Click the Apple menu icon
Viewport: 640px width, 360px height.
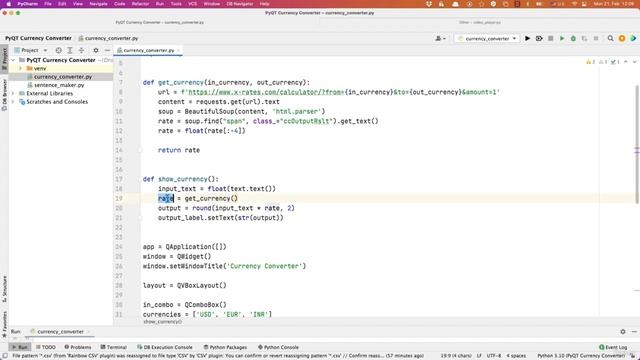pos(8,4)
